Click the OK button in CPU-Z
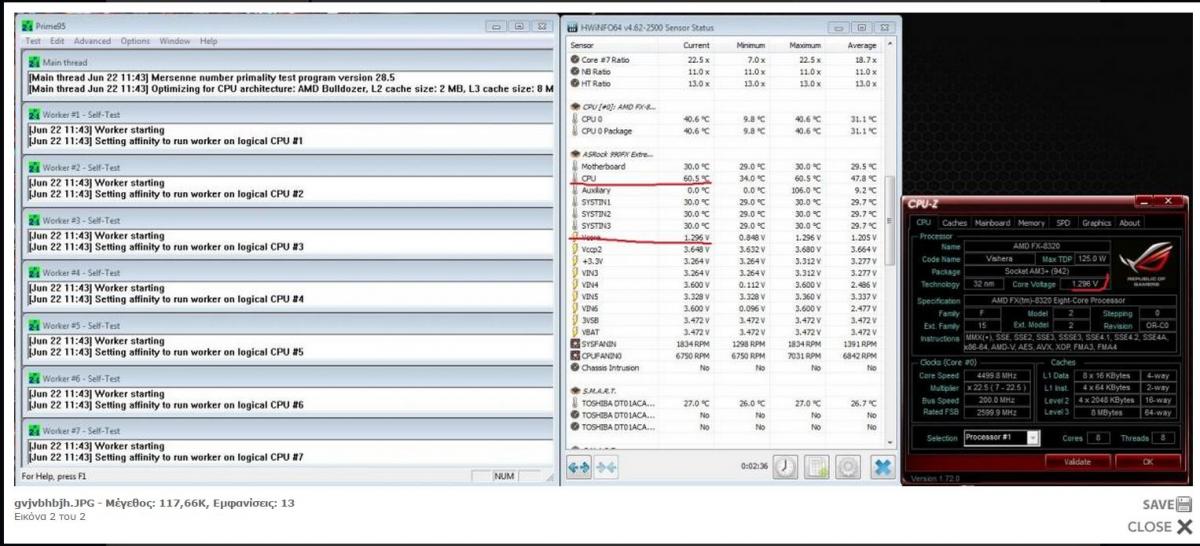 click(x=1148, y=462)
